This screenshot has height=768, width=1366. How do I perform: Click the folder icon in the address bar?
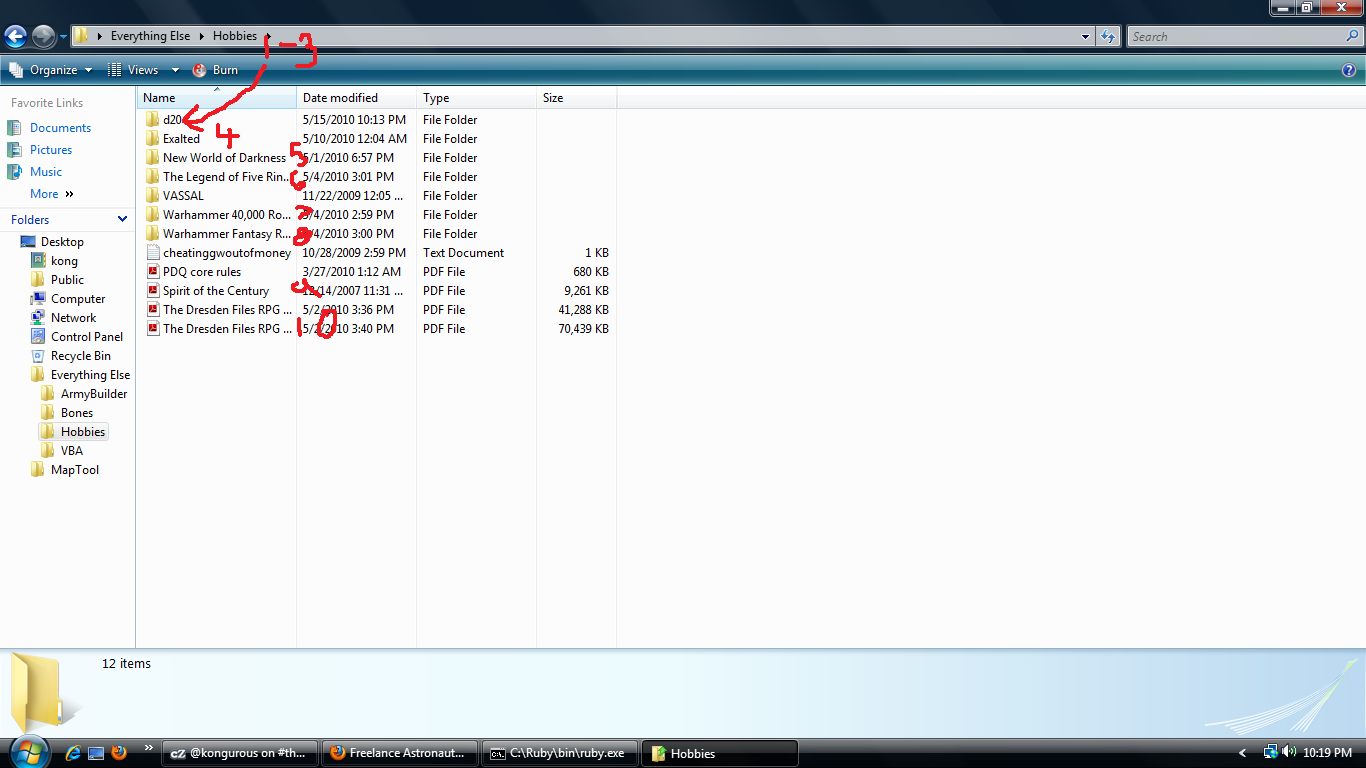coord(82,36)
